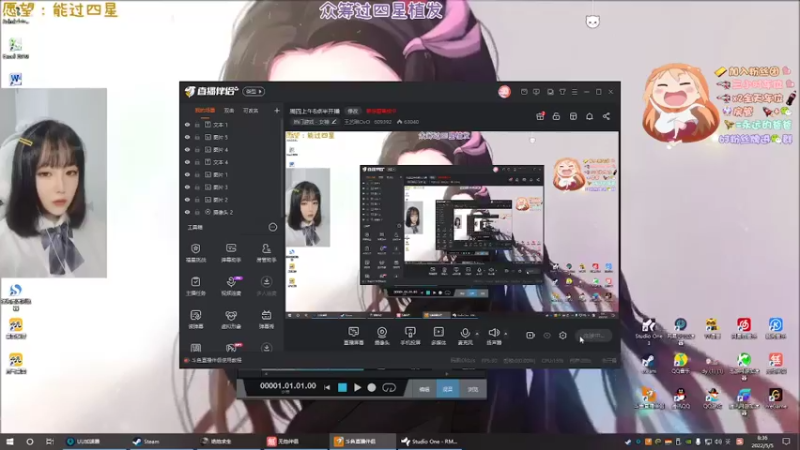Open notifications bell icon
Image resolution: width=800 pixels, height=450 pixels.
click(x=589, y=116)
